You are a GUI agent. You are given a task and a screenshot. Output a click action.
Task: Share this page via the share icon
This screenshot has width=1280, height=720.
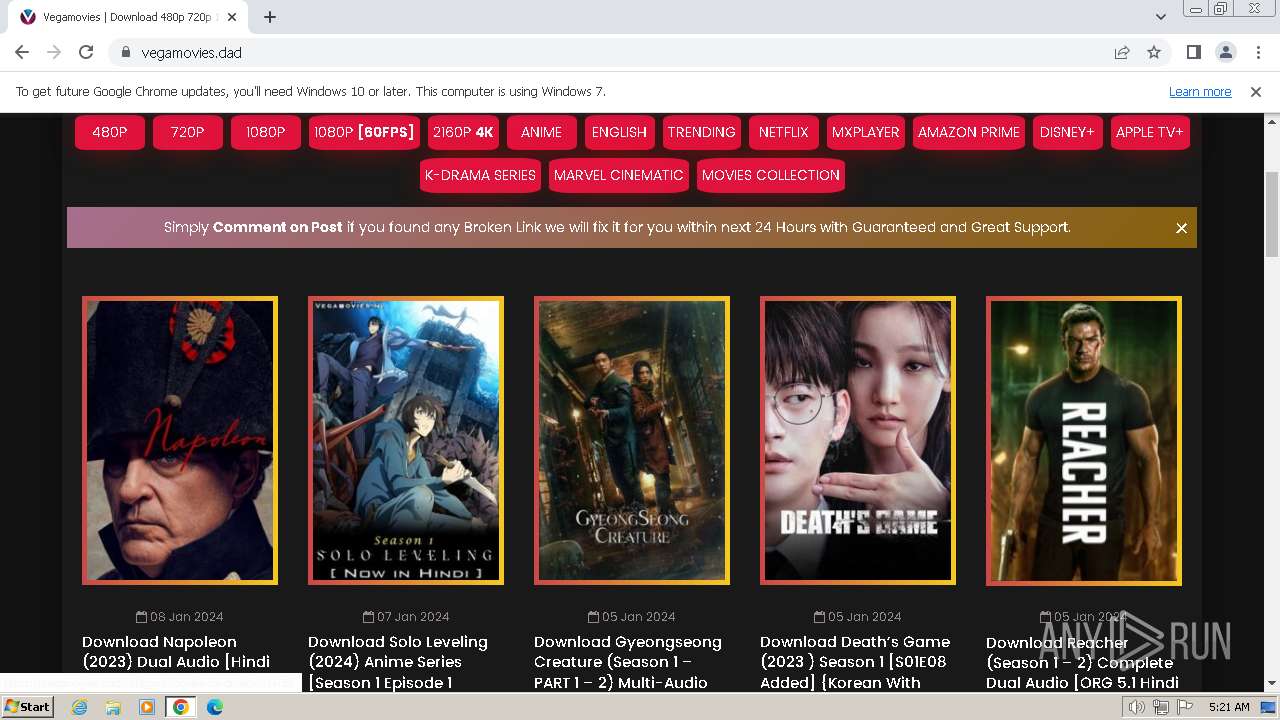1122,52
